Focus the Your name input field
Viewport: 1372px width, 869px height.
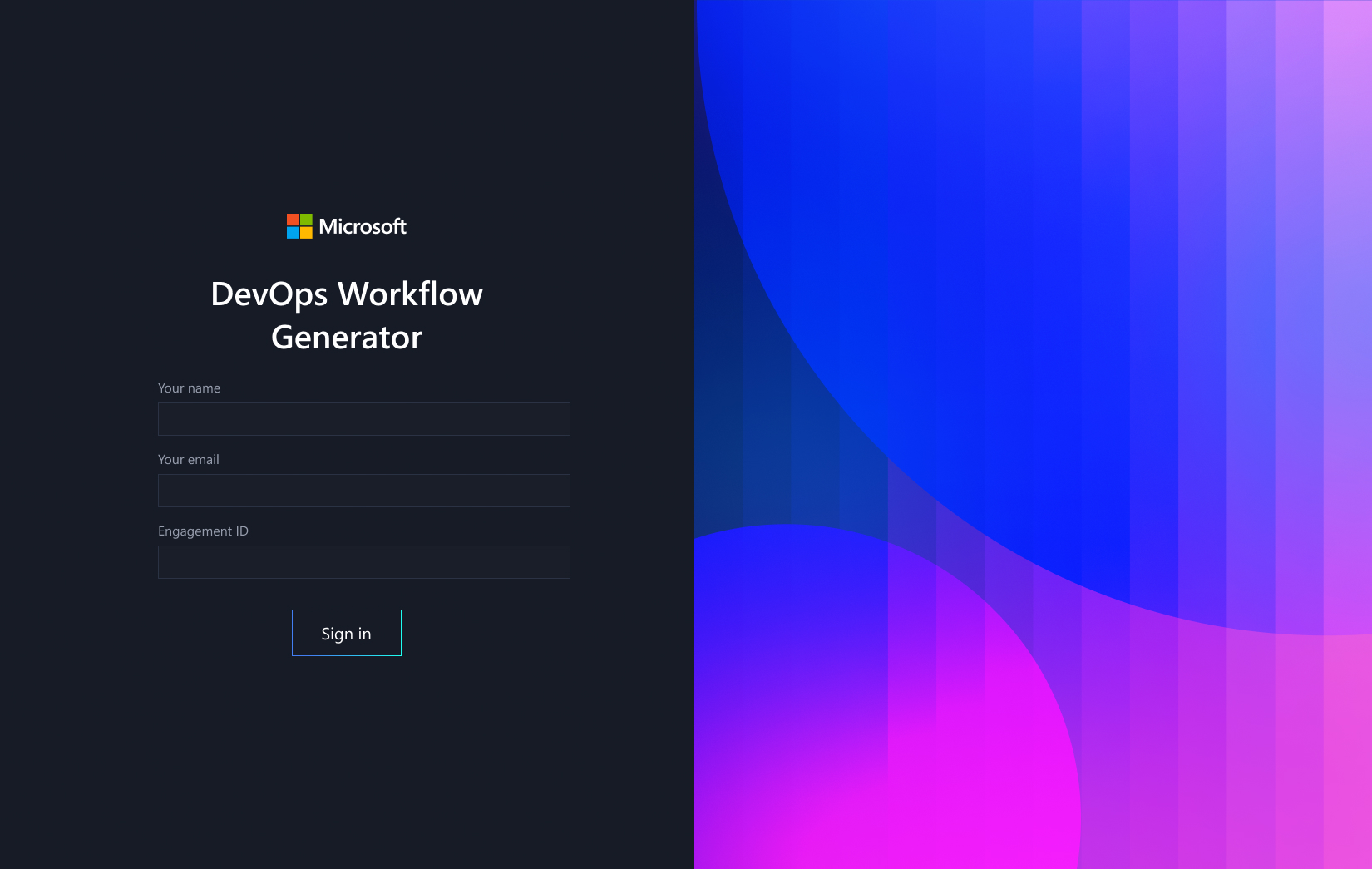tap(364, 419)
